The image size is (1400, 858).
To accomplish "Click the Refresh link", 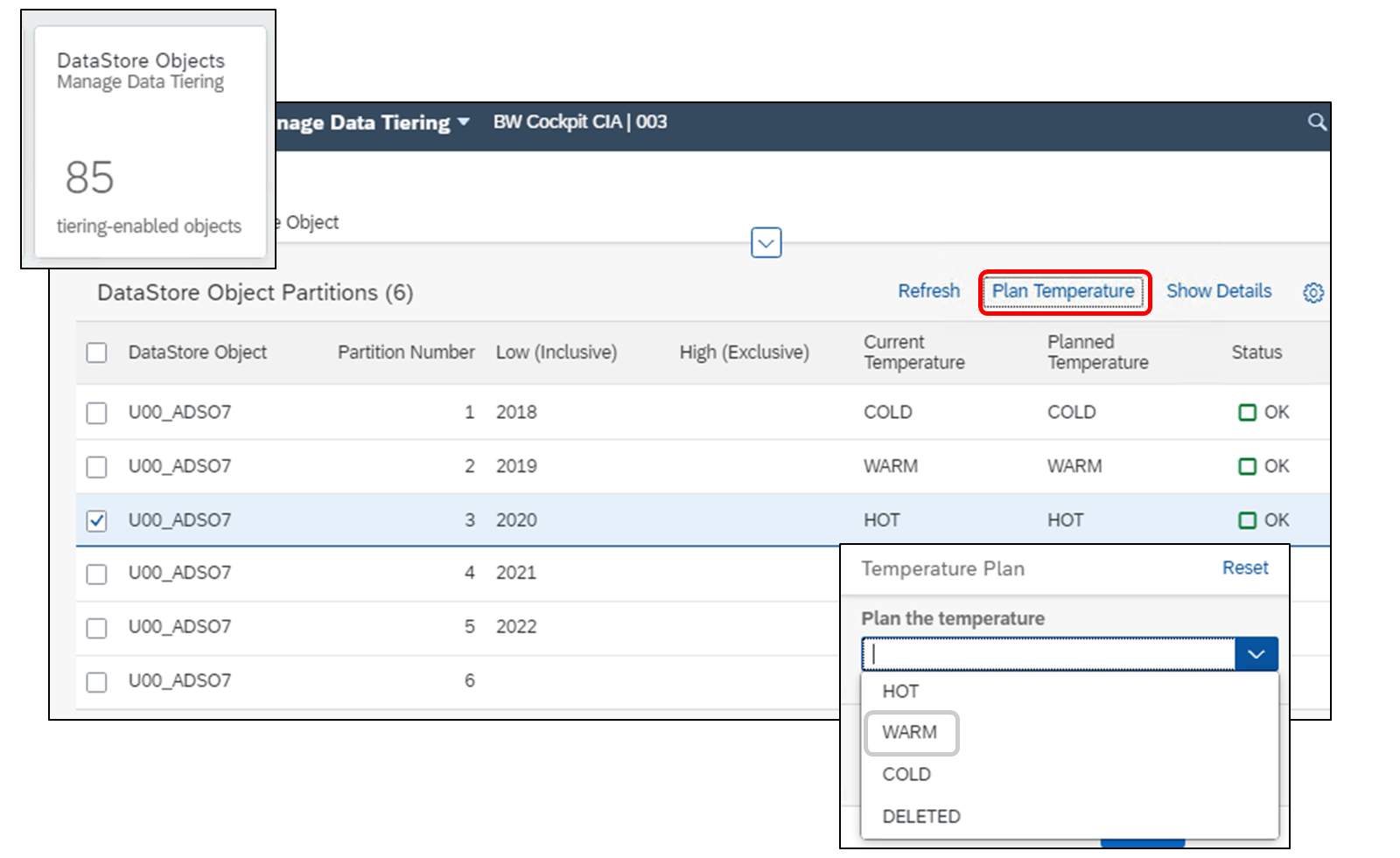I will coord(928,291).
